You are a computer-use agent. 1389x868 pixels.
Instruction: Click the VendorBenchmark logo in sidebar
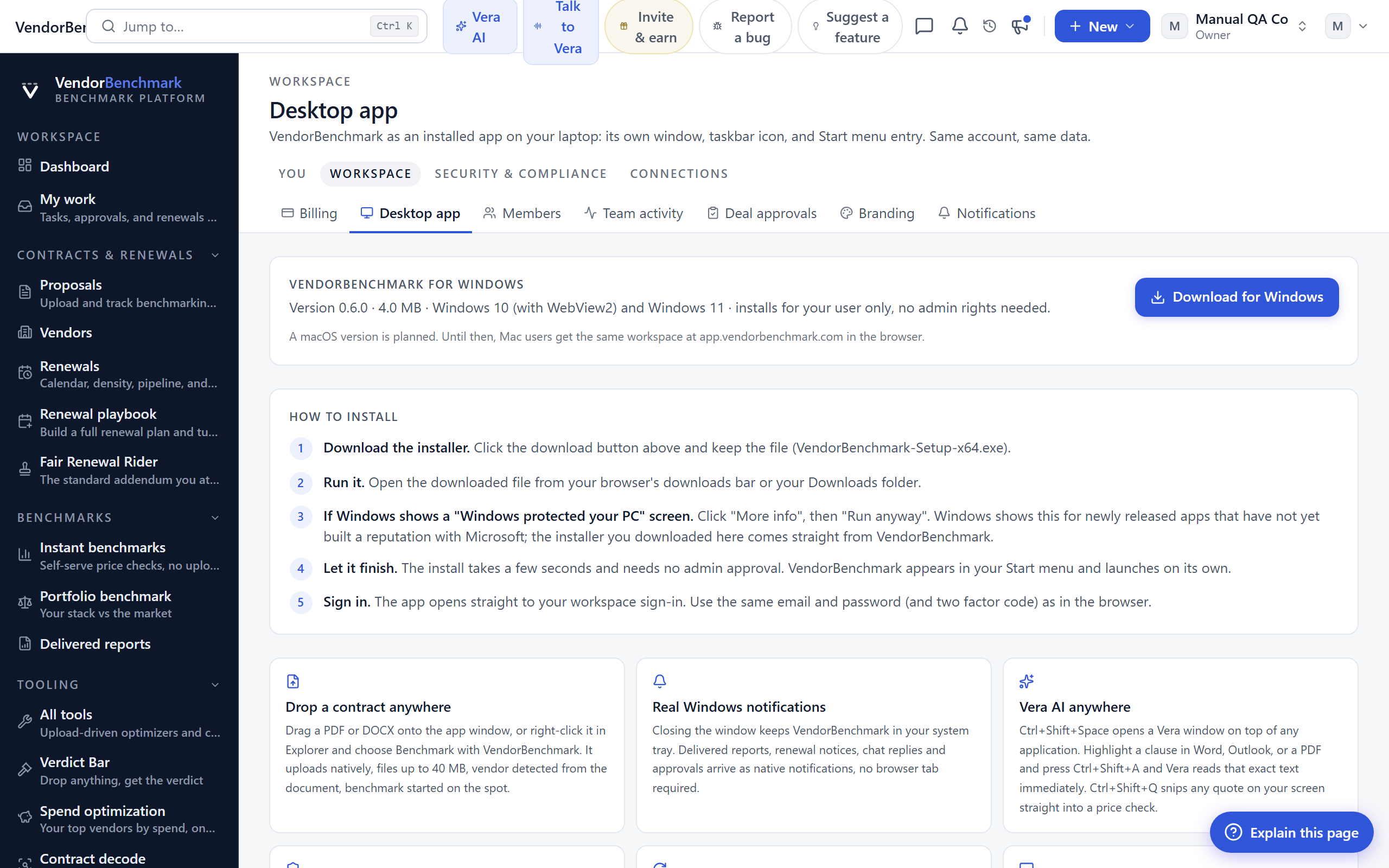pyautogui.click(x=30, y=90)
